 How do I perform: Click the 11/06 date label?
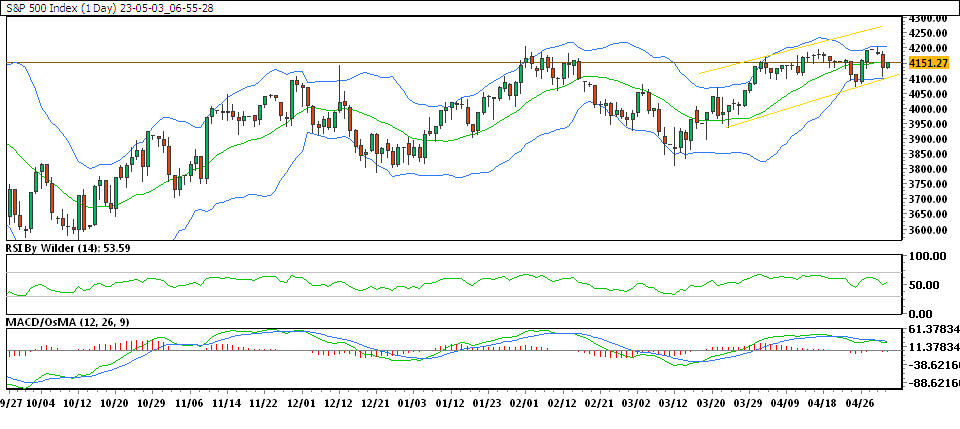pos(189,404)
